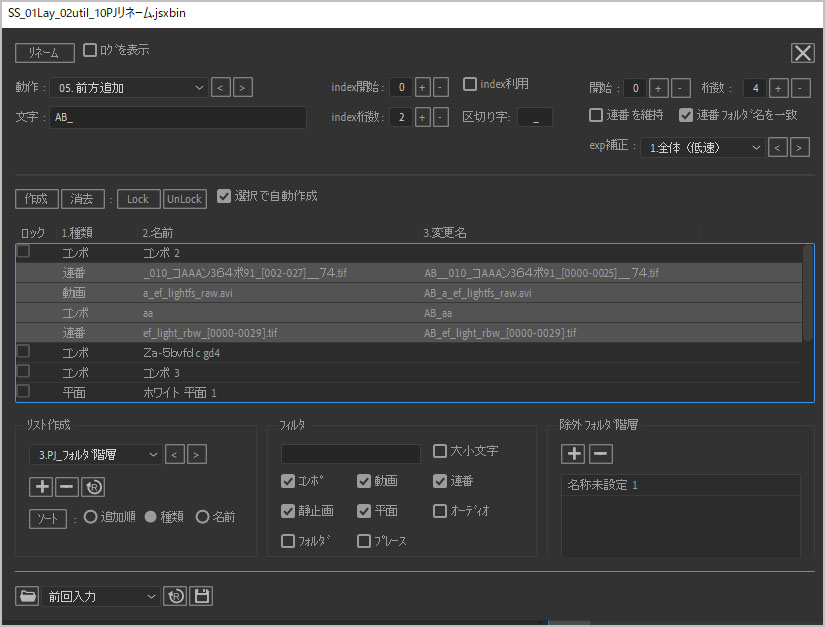Image resolution: width=825 pixels, height=627 pixels.
Task: Remove list entry with minus in リスト作成
Action: [67, 487]
